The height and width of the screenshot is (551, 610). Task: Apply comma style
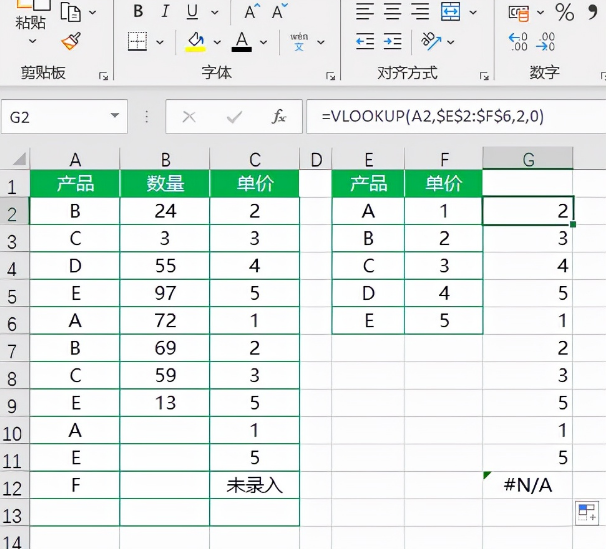click(x=593, y=12)
